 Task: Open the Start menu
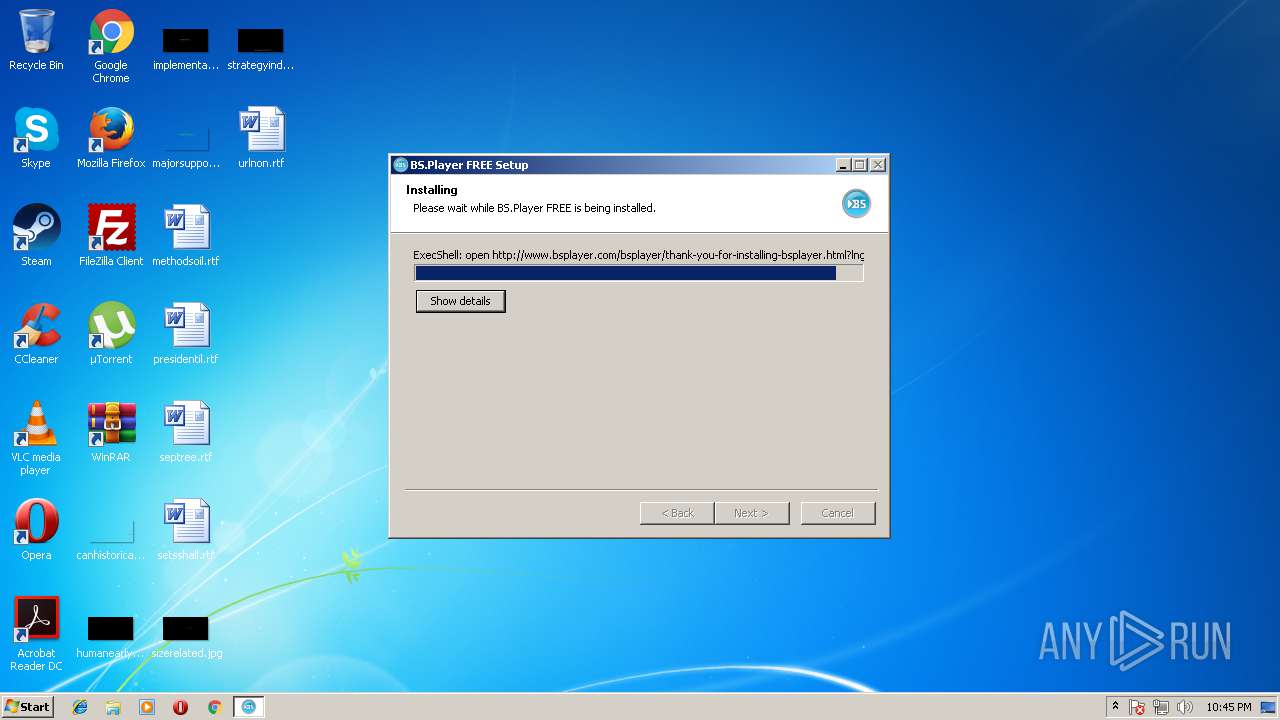pos(28,707)
